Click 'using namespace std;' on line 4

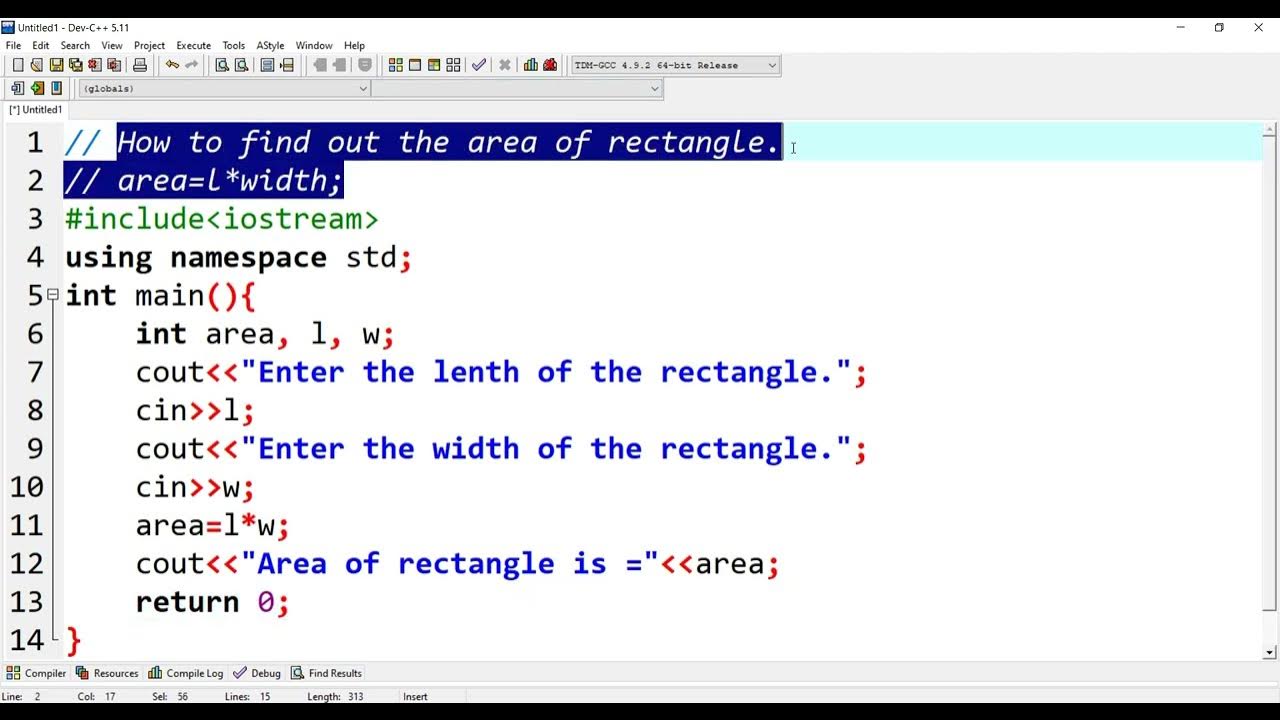pyautogui.click(x=239, y=257)
